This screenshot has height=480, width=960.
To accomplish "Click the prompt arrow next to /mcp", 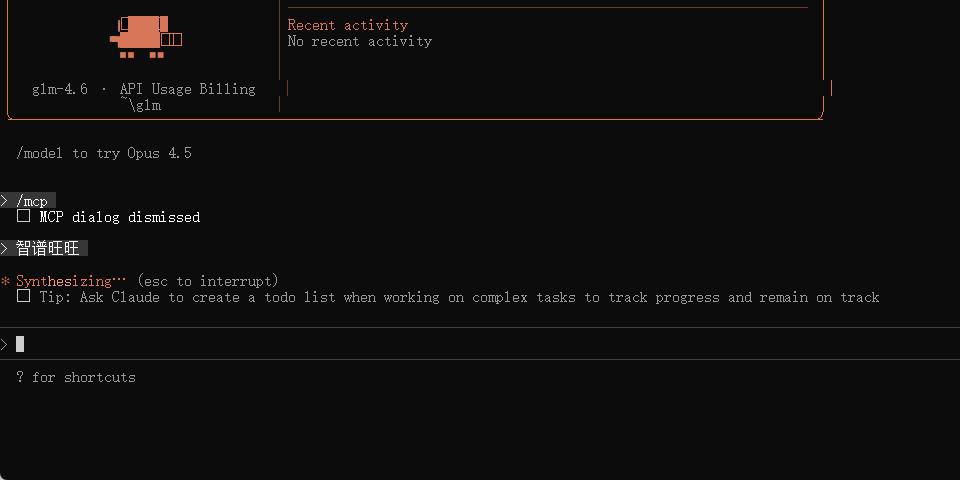I will click(x=5, y=201).
